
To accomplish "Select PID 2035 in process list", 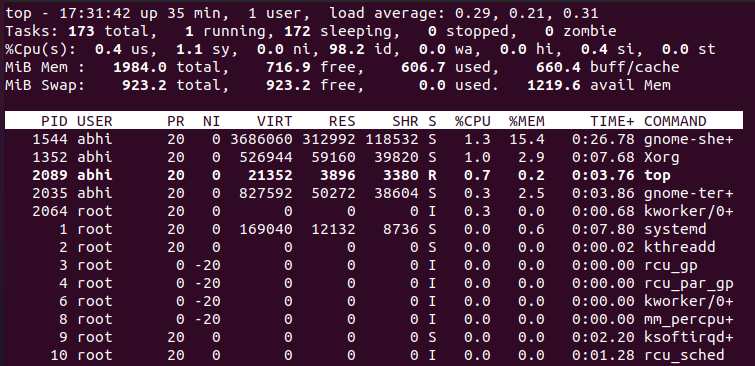I will coord(50,193).
